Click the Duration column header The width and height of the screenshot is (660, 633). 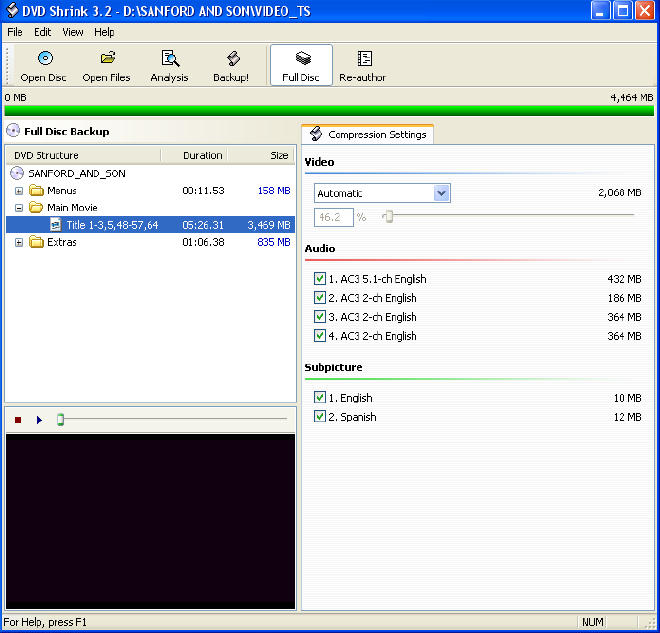[194, 155]
